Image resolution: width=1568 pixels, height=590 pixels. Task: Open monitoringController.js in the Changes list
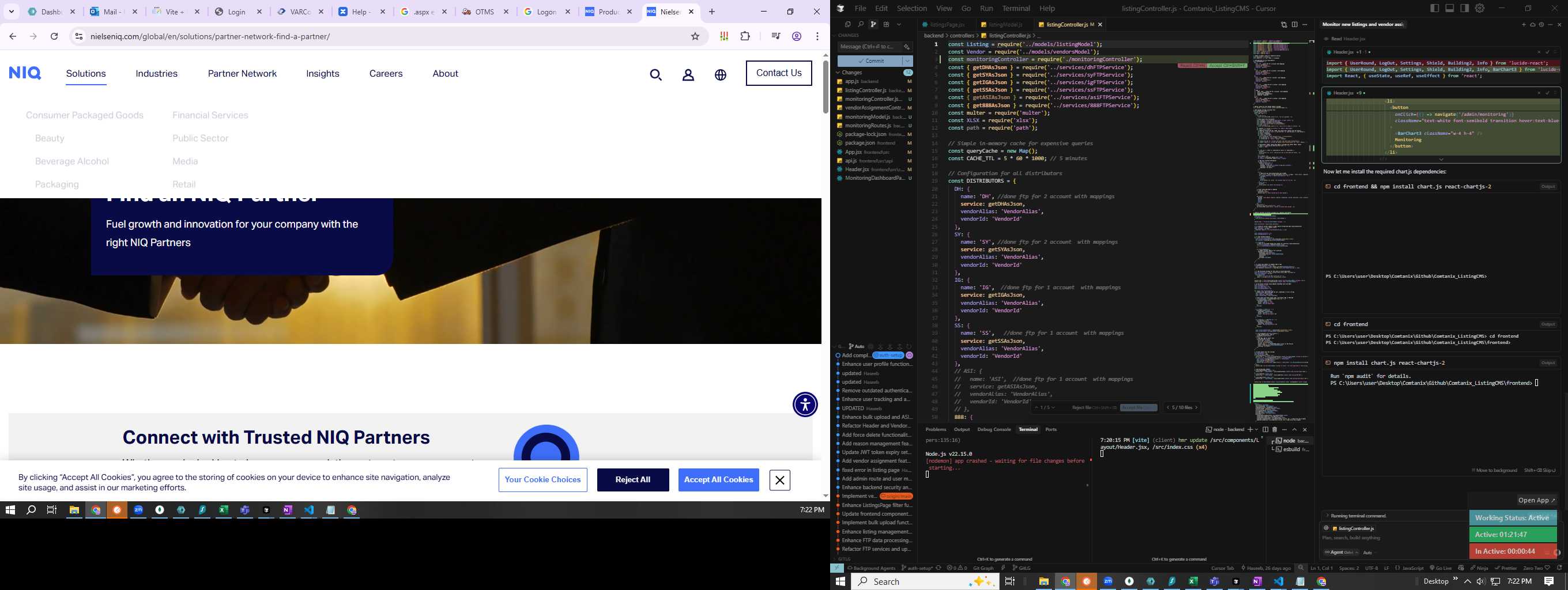coord(874,99)
